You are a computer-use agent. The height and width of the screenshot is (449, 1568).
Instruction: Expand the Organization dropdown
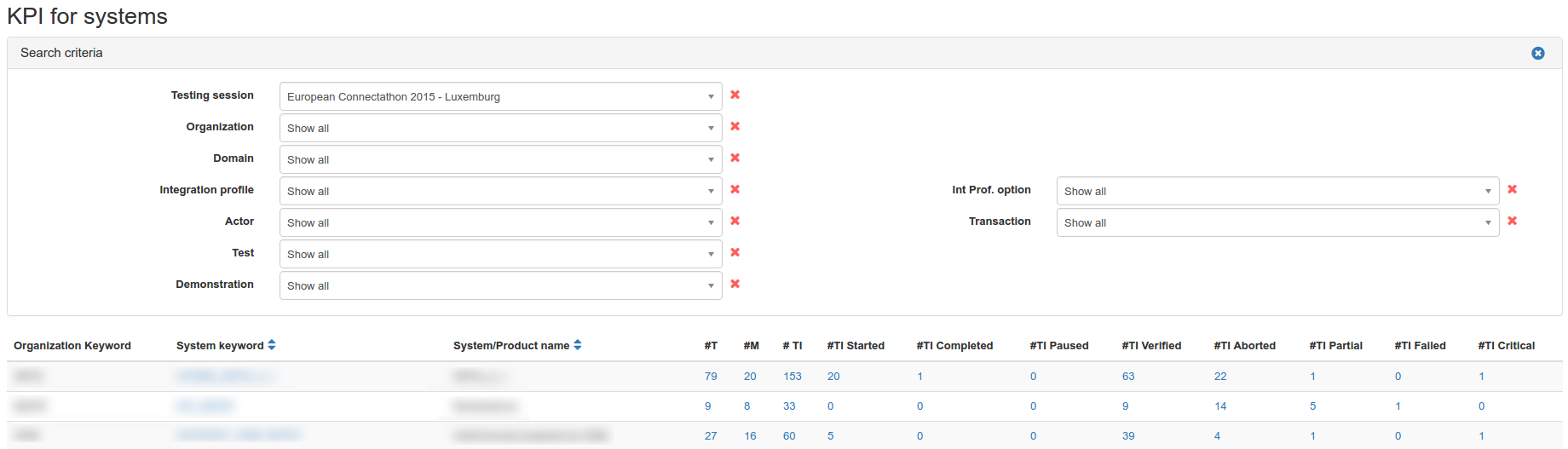pyautogui.click(x=500, y=128)
